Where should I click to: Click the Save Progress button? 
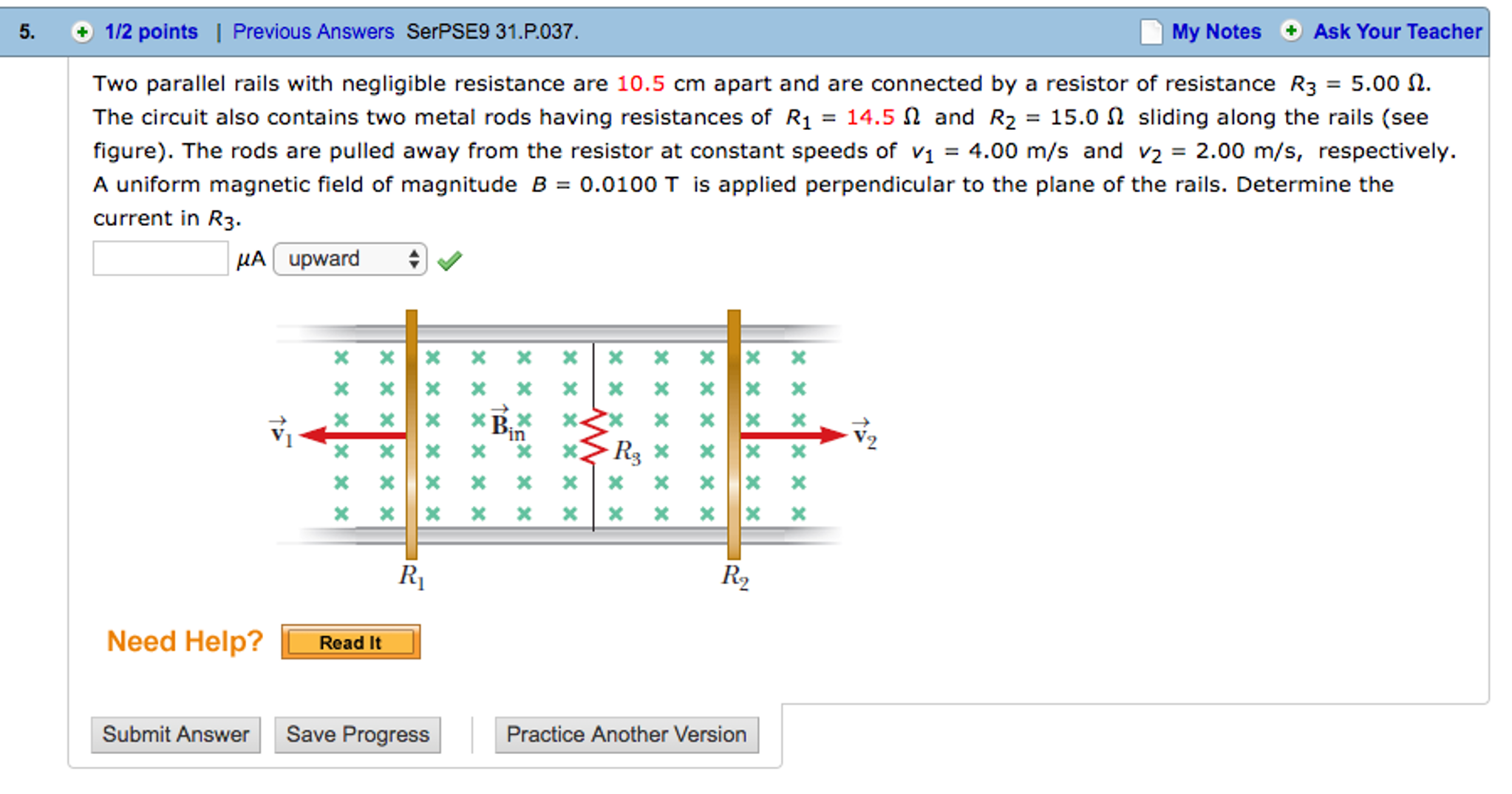(358, 734)
